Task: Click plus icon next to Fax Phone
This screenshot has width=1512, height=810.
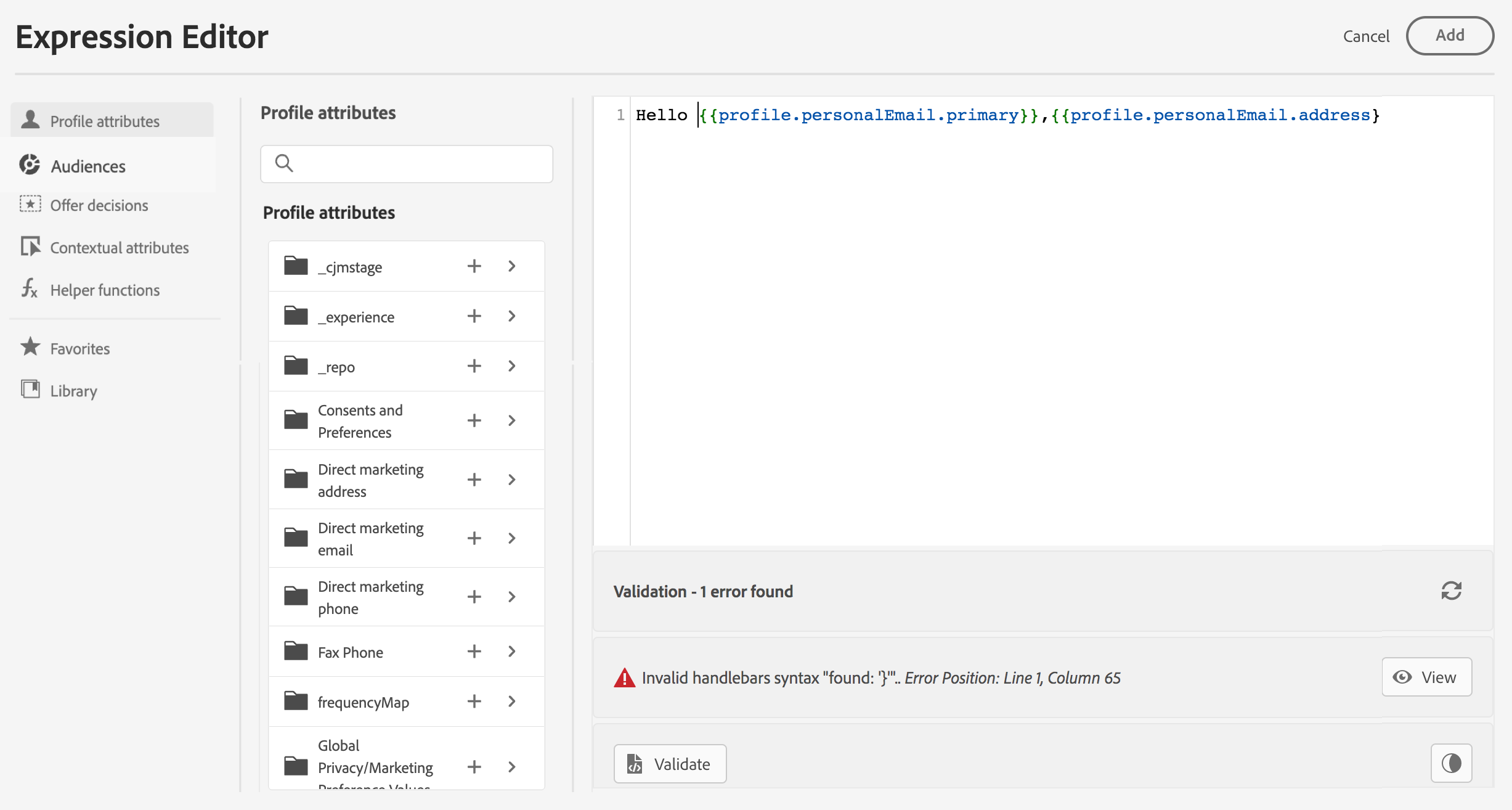Action: click(x=474, y=652)
